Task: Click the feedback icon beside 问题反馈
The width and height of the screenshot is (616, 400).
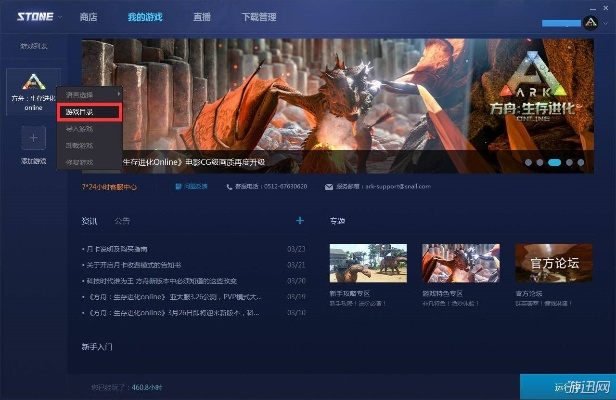Action: coord(178,186)
